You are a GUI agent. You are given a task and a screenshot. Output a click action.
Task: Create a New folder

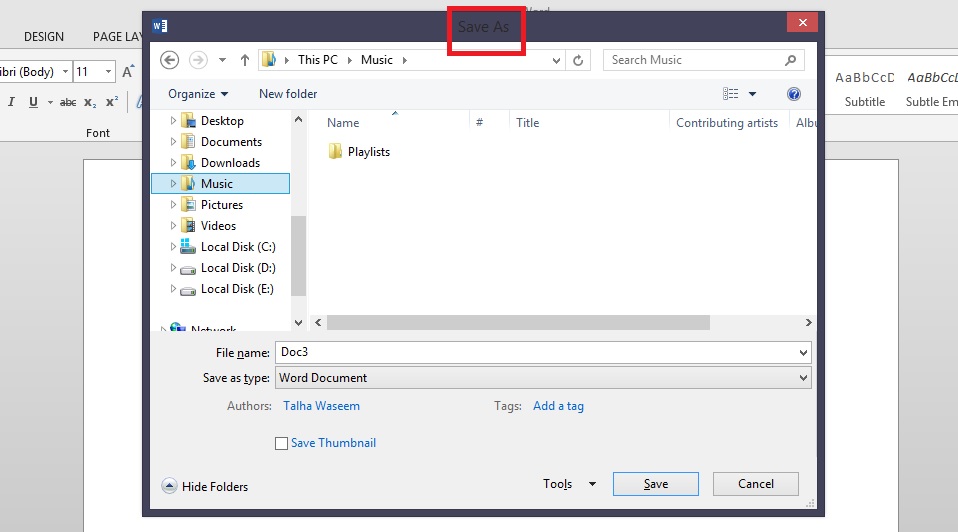coord(288,94)
